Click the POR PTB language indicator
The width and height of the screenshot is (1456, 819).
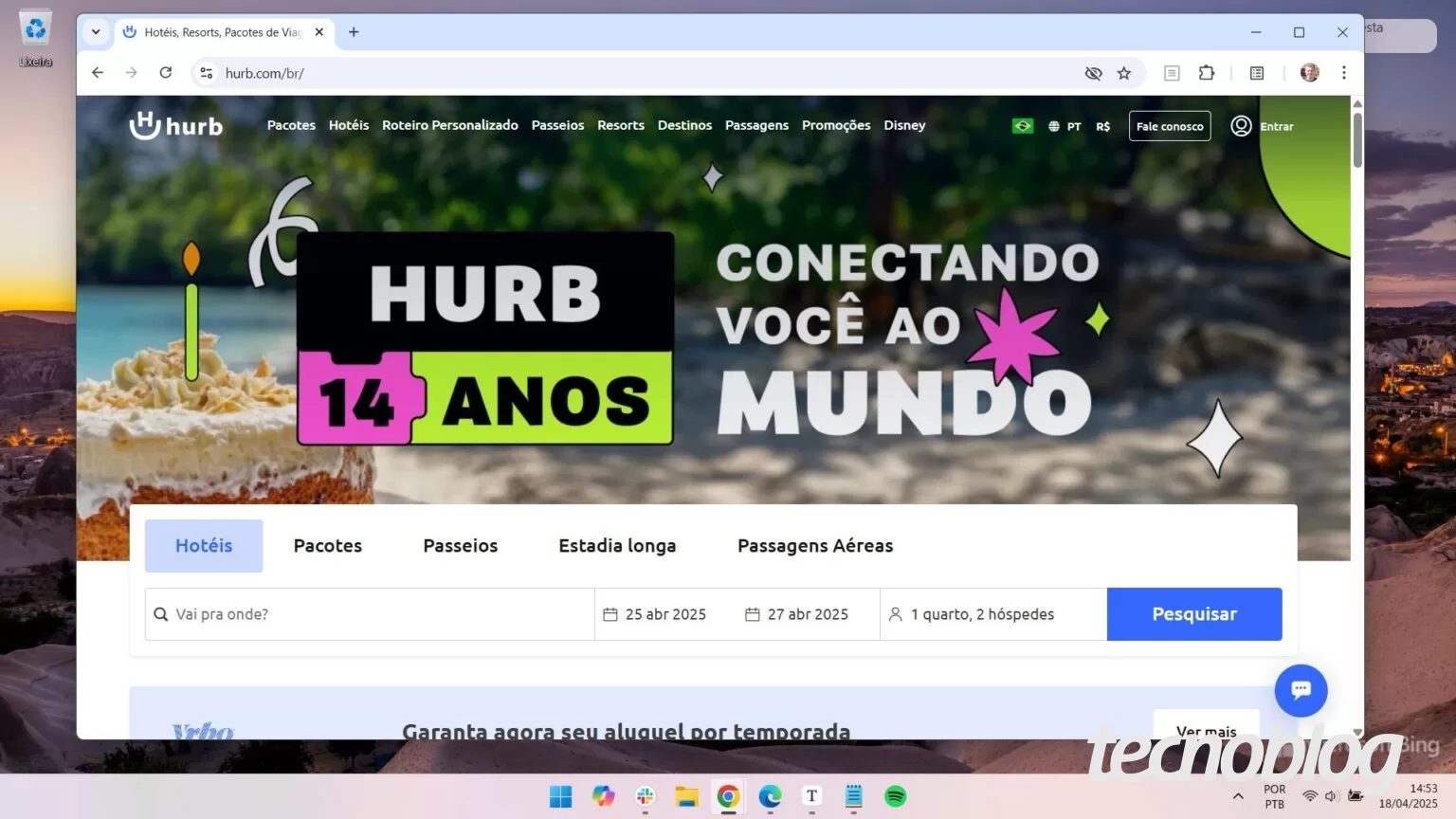pyautogui.click(x=1274, y=796)
